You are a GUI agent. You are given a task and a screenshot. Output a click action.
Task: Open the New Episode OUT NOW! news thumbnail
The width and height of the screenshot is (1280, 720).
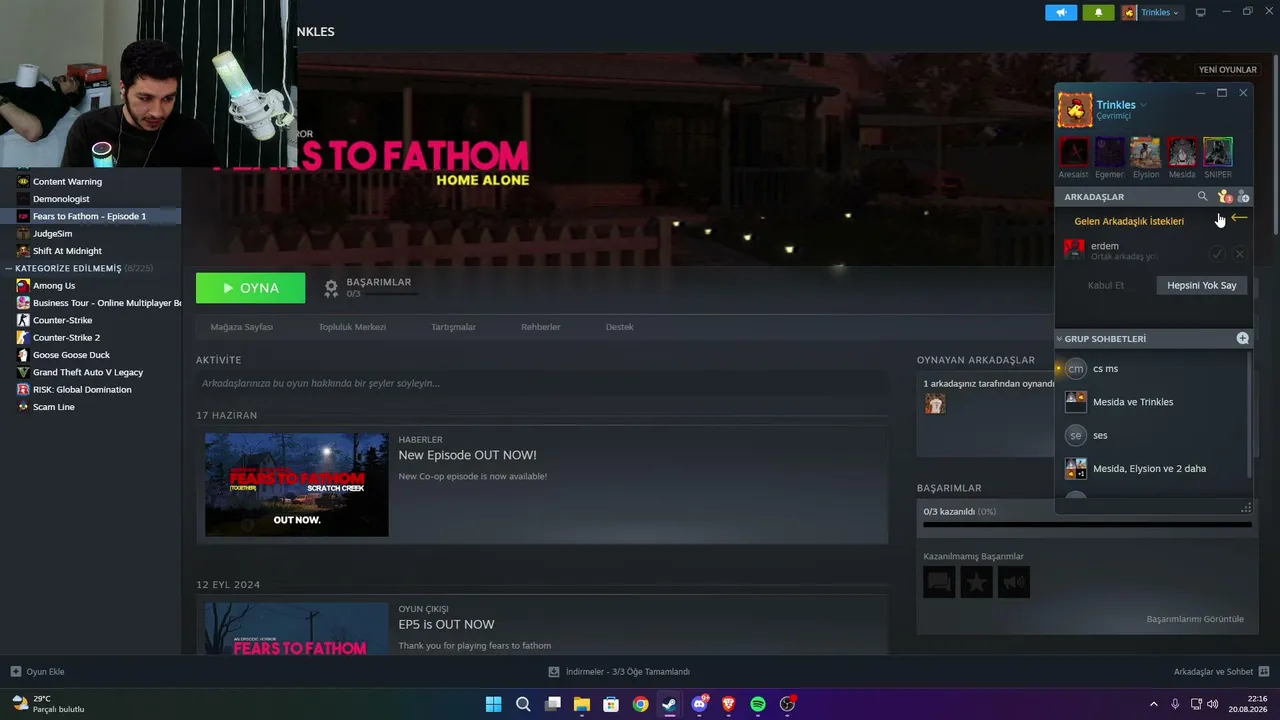point(296,484)
